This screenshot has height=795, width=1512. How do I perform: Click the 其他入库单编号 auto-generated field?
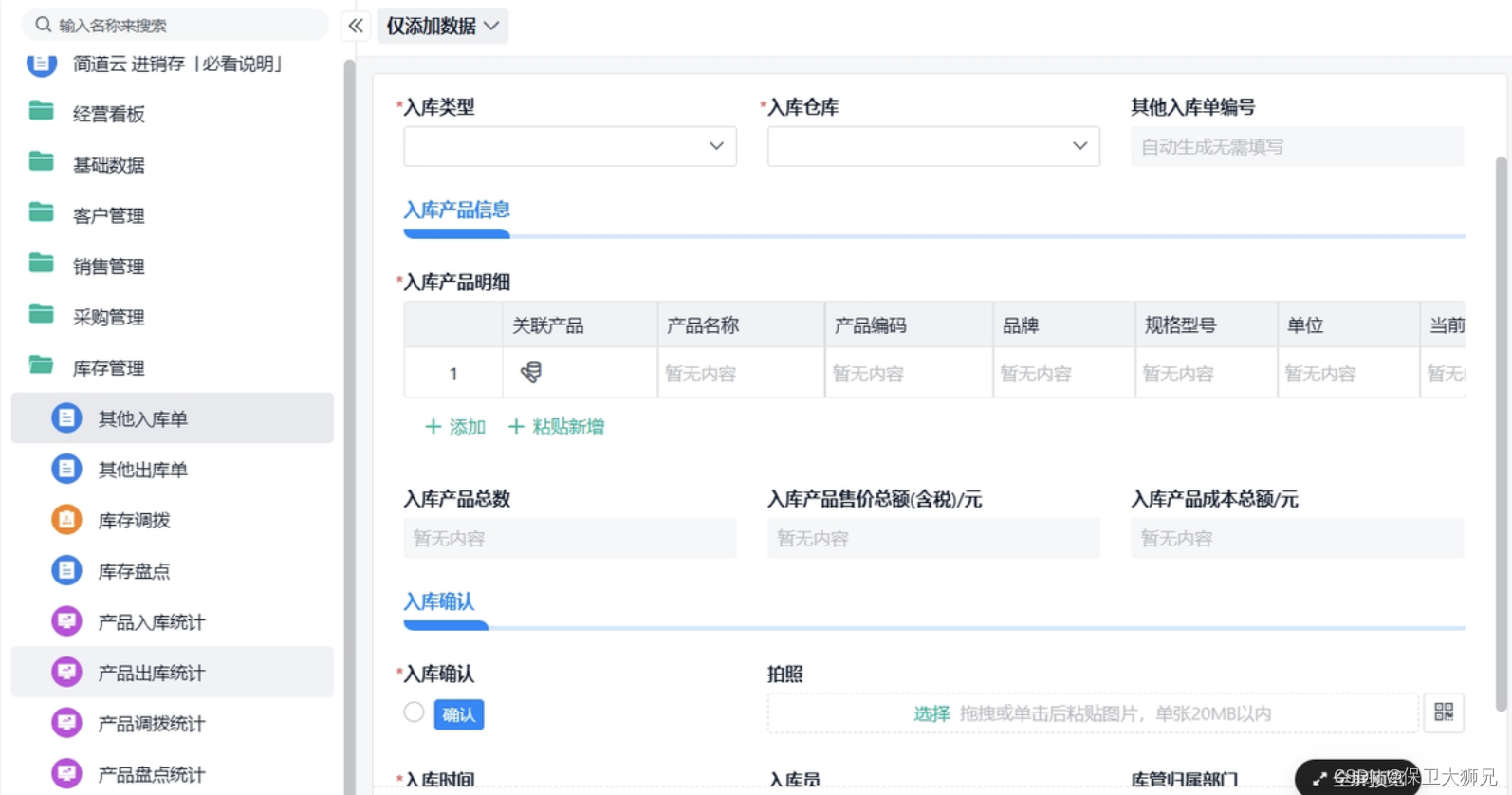point(1297,146)
